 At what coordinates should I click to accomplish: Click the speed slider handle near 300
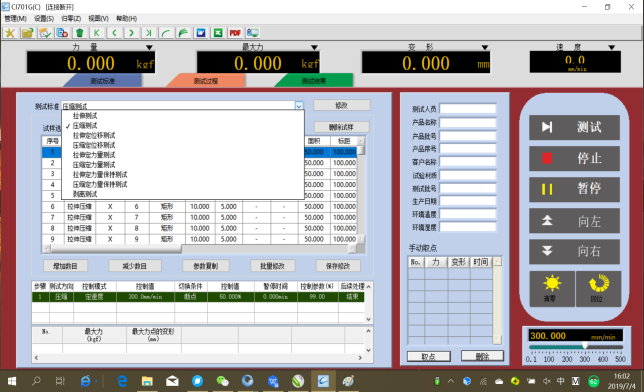[x=585, y=346]
